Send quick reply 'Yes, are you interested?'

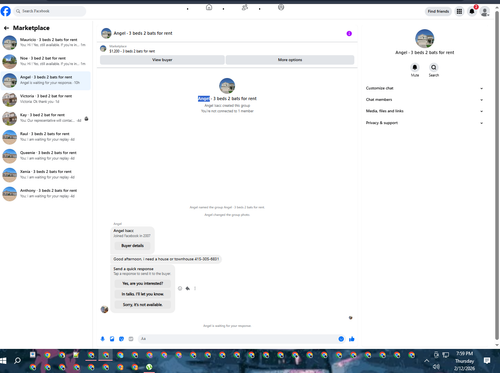[143, 283]
